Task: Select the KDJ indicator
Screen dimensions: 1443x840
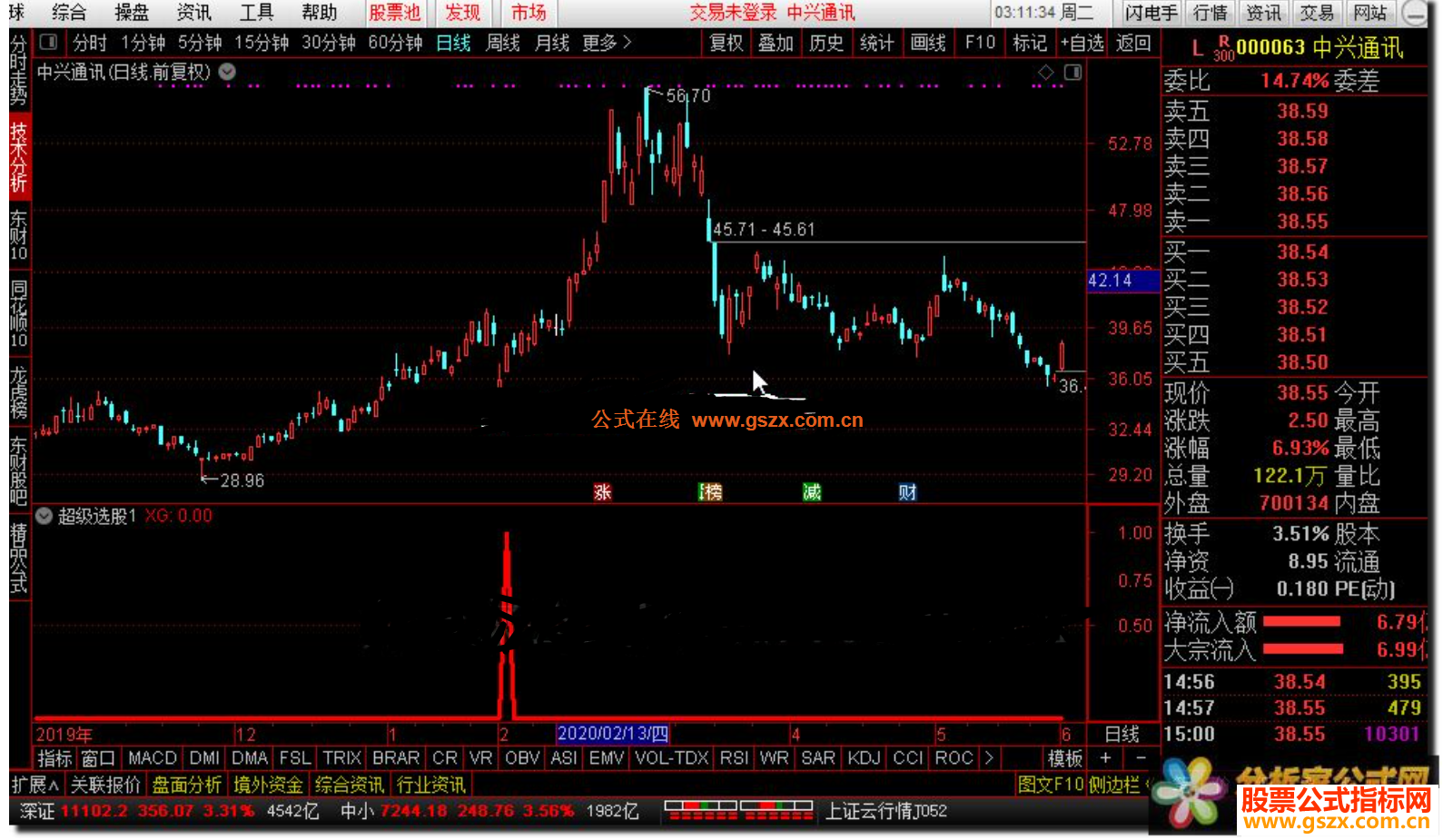Action: [x=863, y=757]
